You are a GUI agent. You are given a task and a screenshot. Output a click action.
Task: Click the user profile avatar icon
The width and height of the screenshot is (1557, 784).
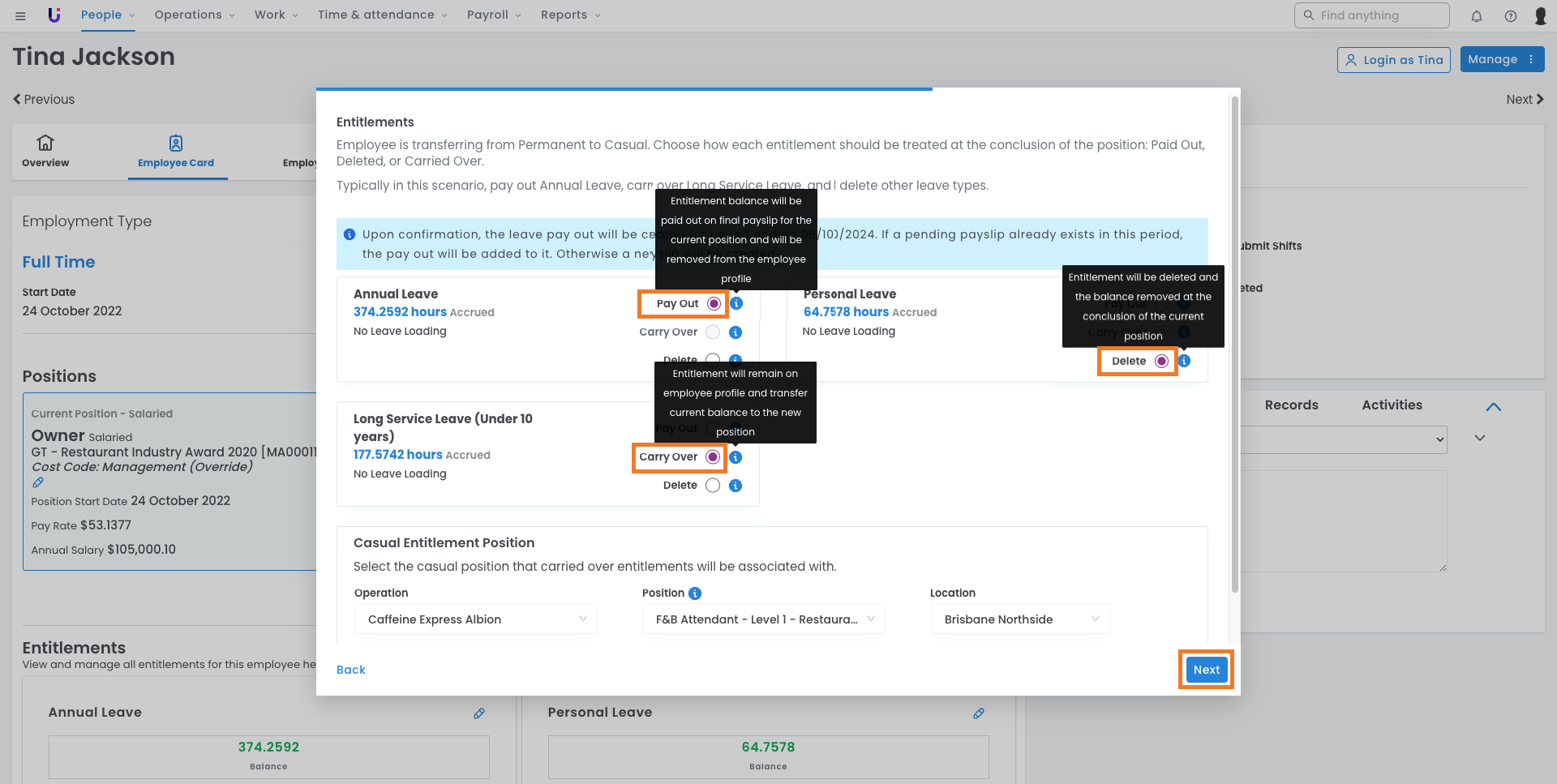[1540, 15]
